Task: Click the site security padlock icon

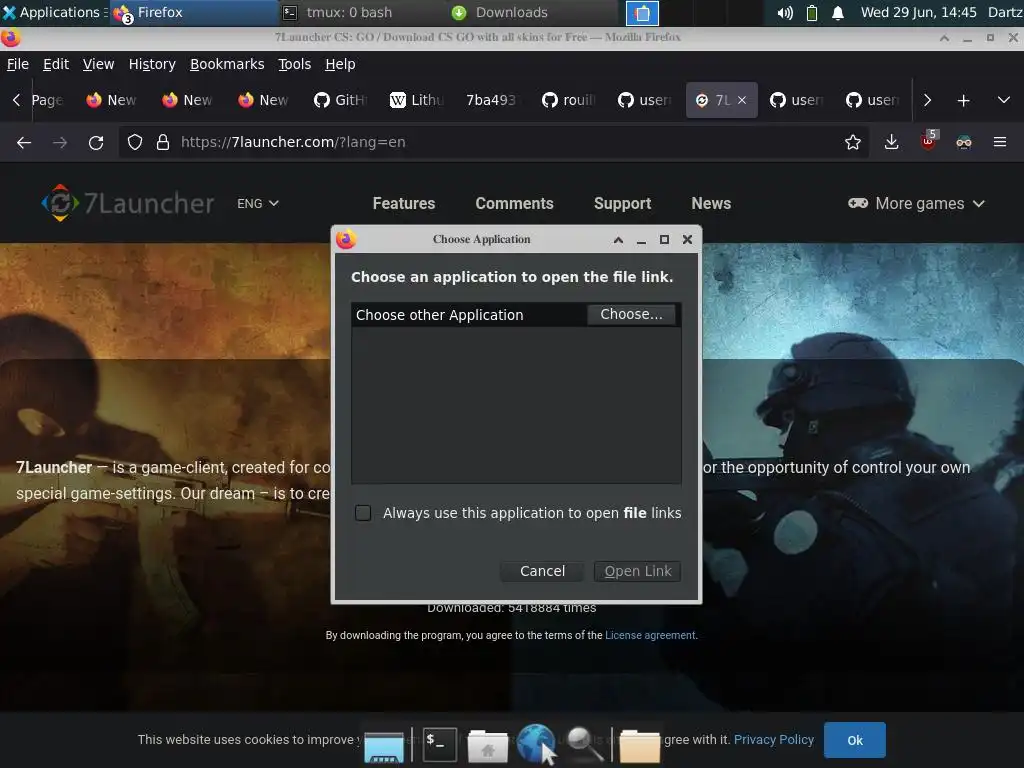Action: pyautogui.click(x=163, y=142)
